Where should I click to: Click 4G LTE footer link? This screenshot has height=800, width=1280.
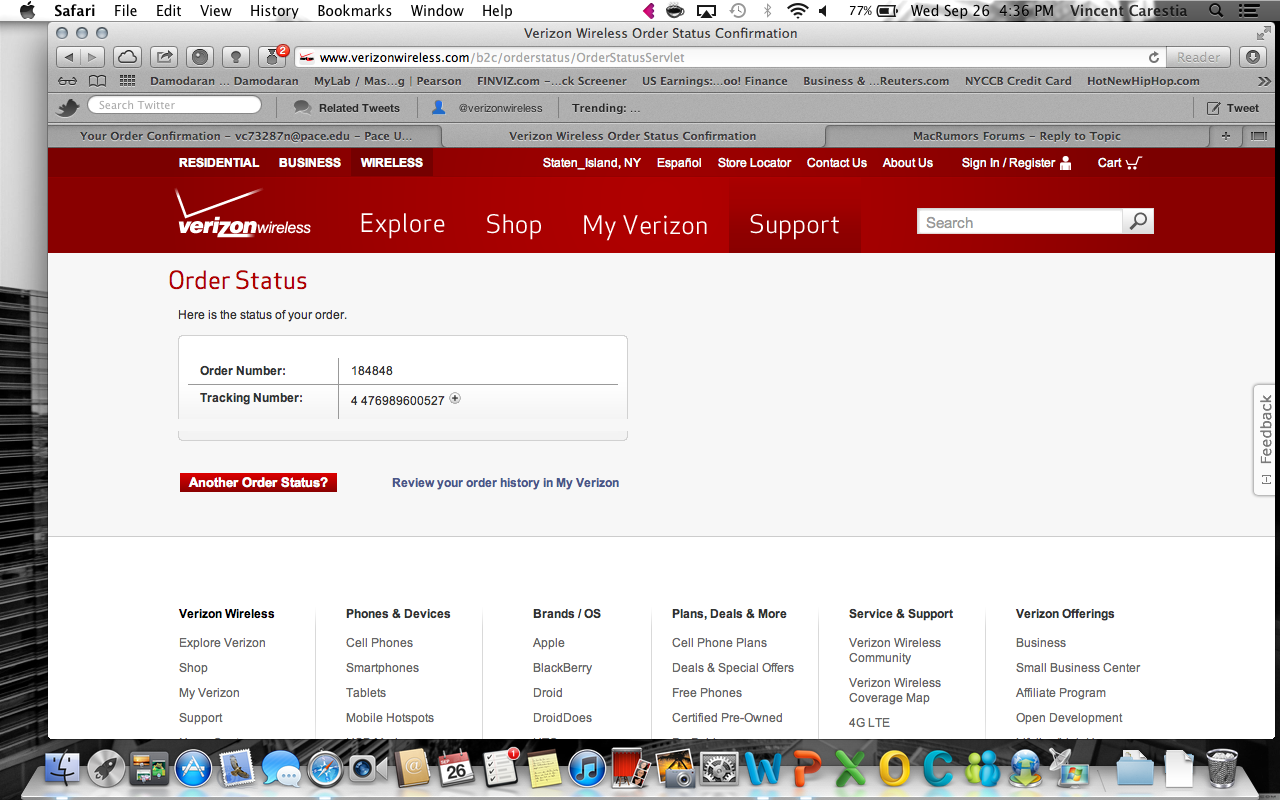[869, 723]
